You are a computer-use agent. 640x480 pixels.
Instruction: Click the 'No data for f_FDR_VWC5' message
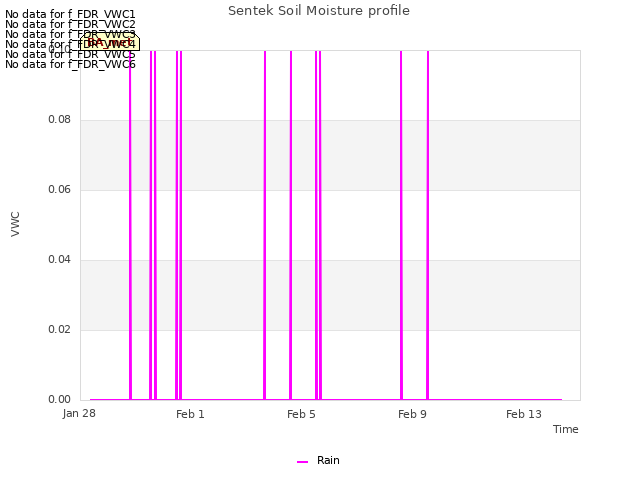pos(70,54)
